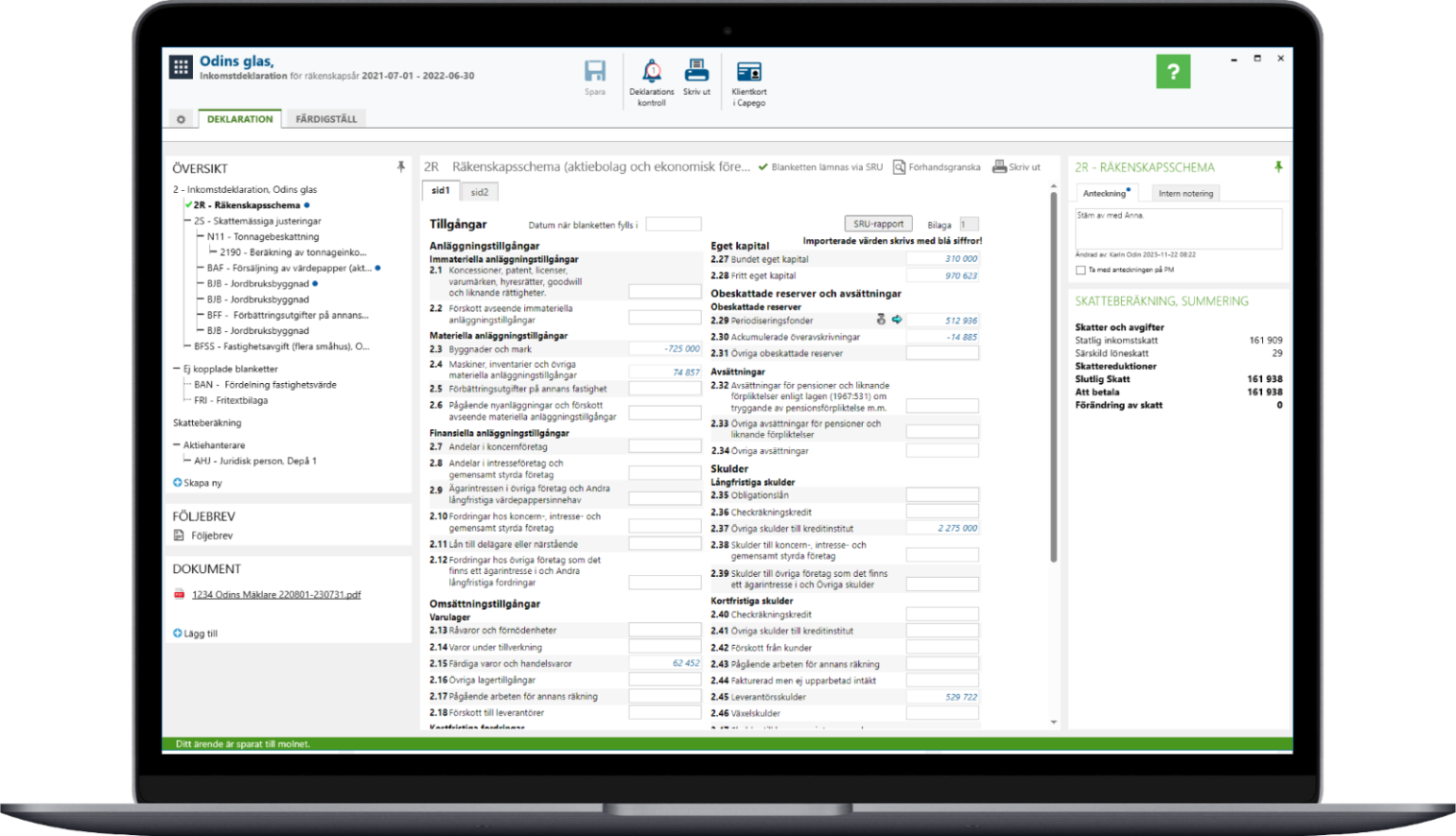This screenshot has height=836, width=1456.
Task: Switch to the FÄRDIGSTÄLL tab
Action: coord(325,119)
